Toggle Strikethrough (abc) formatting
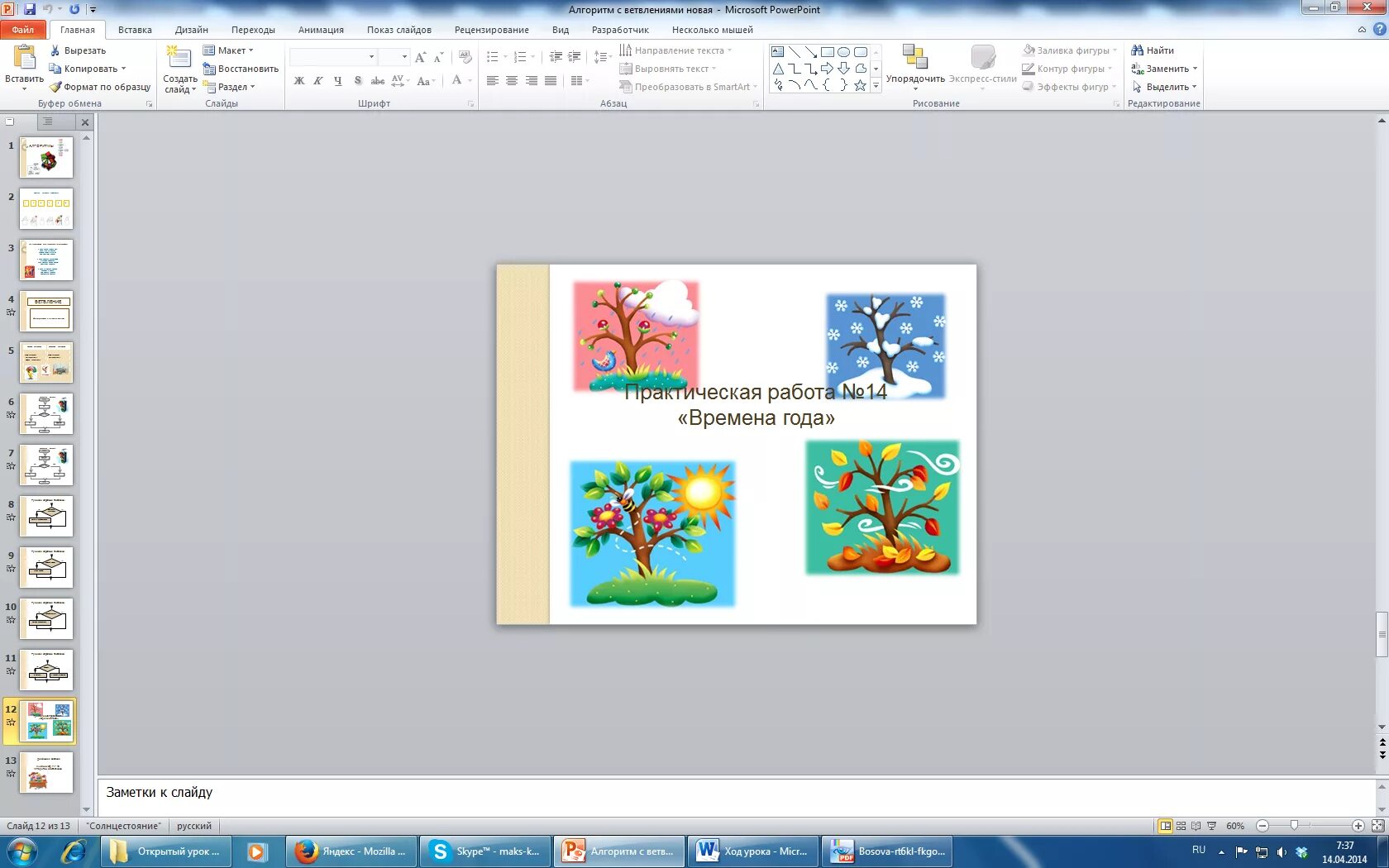The image size is (1389, 868). (377, 80)
